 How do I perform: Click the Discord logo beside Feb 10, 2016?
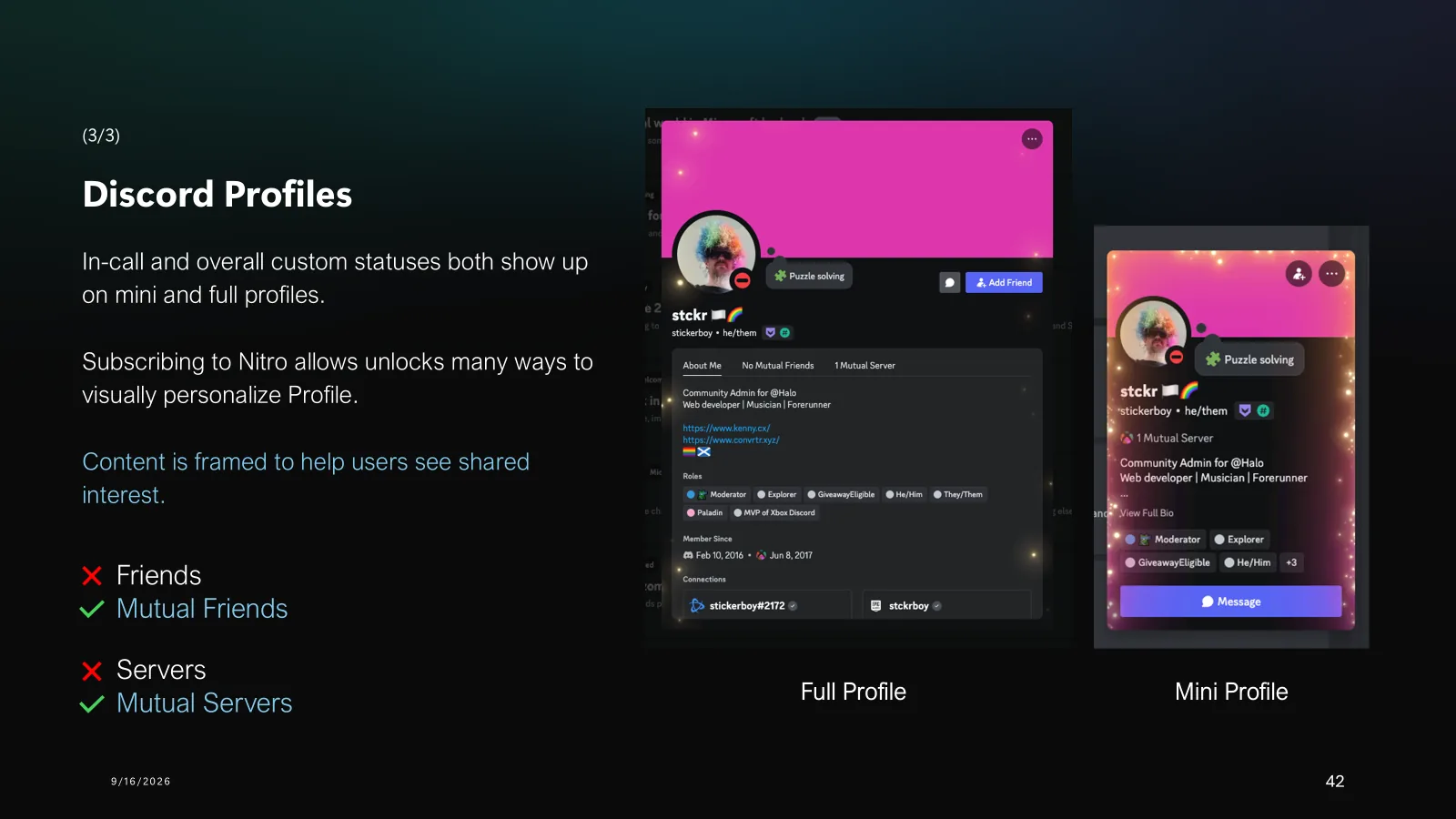[x=688, y=555]
